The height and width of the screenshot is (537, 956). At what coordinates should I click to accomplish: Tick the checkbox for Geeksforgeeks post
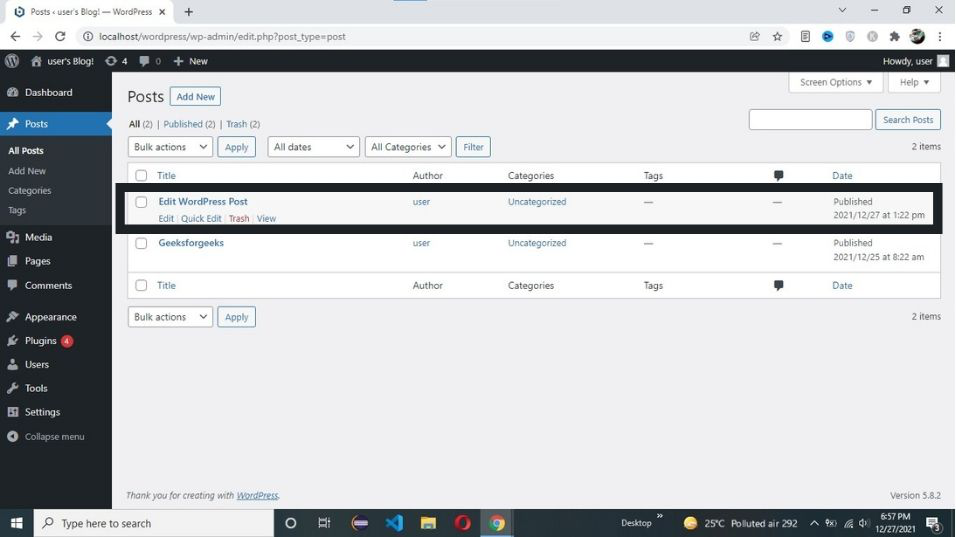tap(141, 243)
